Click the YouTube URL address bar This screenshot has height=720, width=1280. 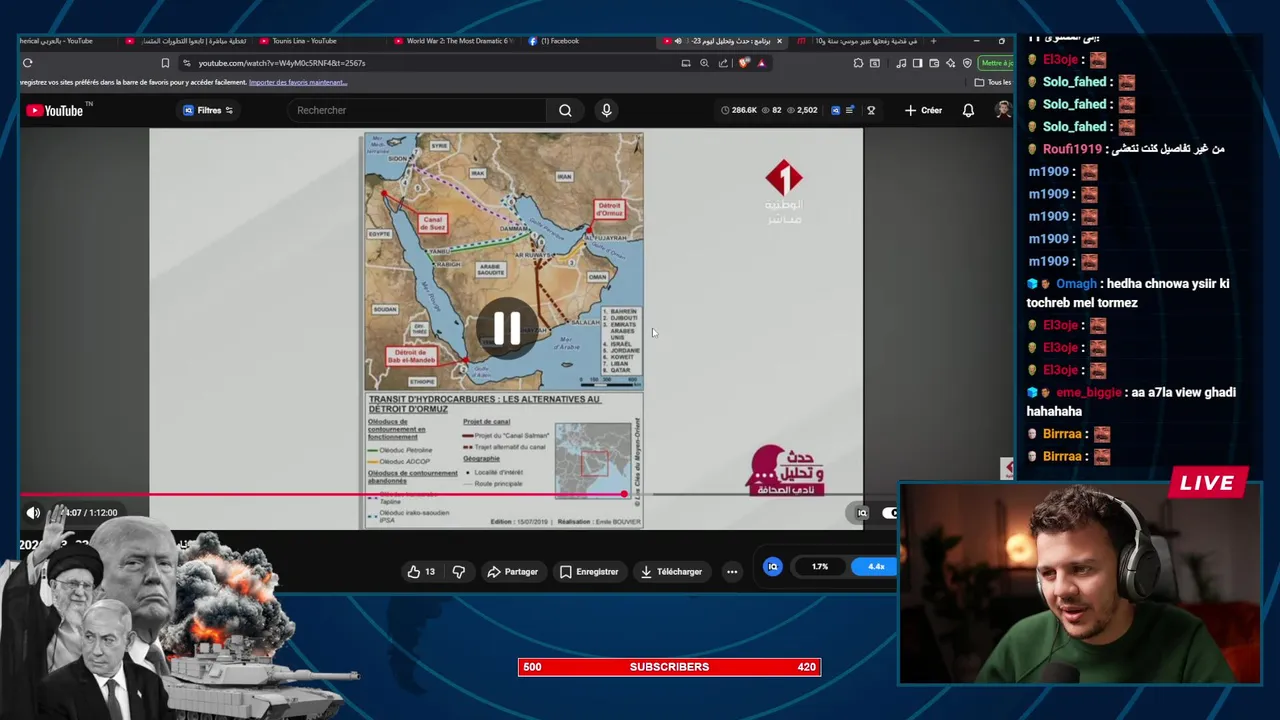pos(430,63)
